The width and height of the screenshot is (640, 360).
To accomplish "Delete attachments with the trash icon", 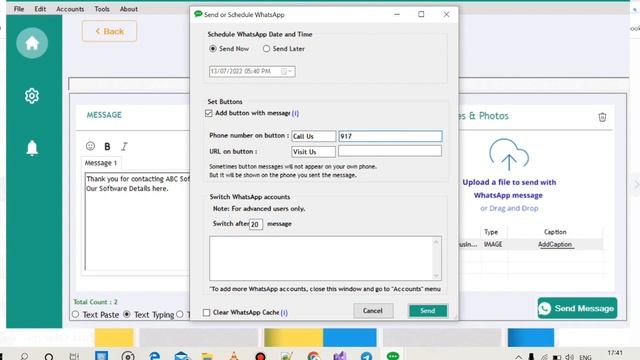I will (x=602, y=117).
